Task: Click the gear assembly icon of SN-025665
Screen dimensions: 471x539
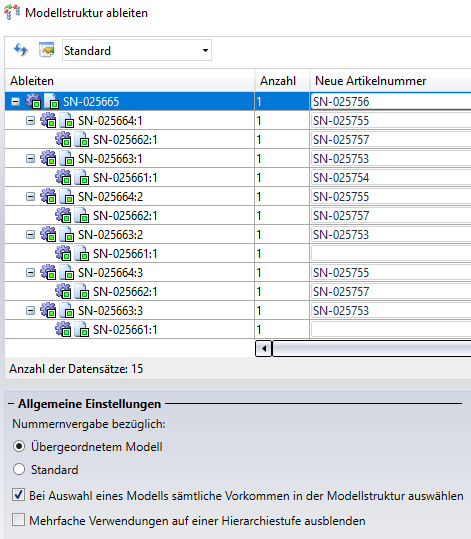Action: 33,101
